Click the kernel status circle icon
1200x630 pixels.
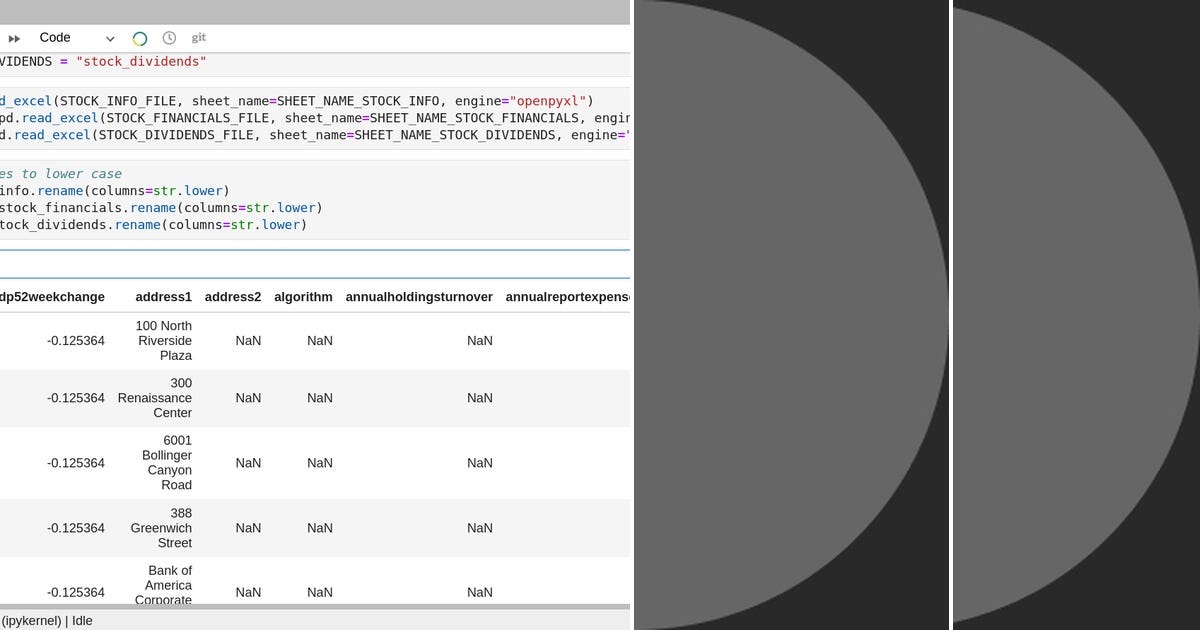139,37
